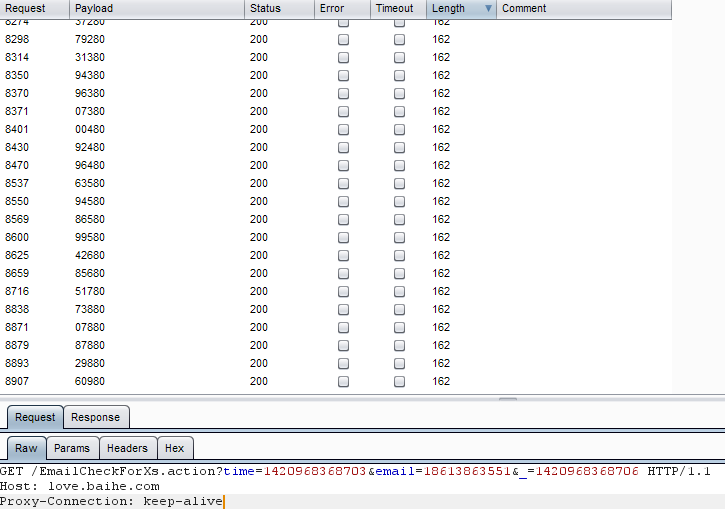
Task: Toggle Timeout checkbox for request 8350
Action: [399, 76]
